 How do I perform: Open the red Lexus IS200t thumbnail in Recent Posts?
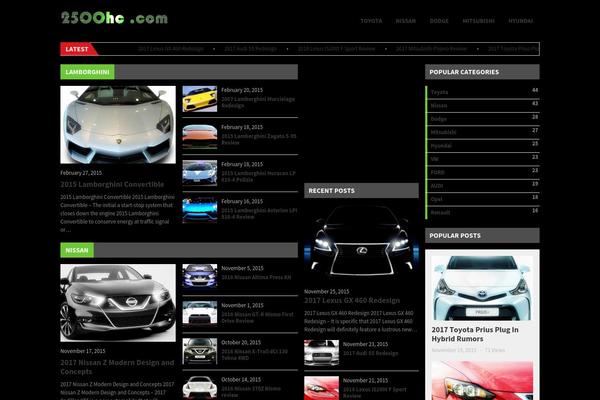click(321, 388)
